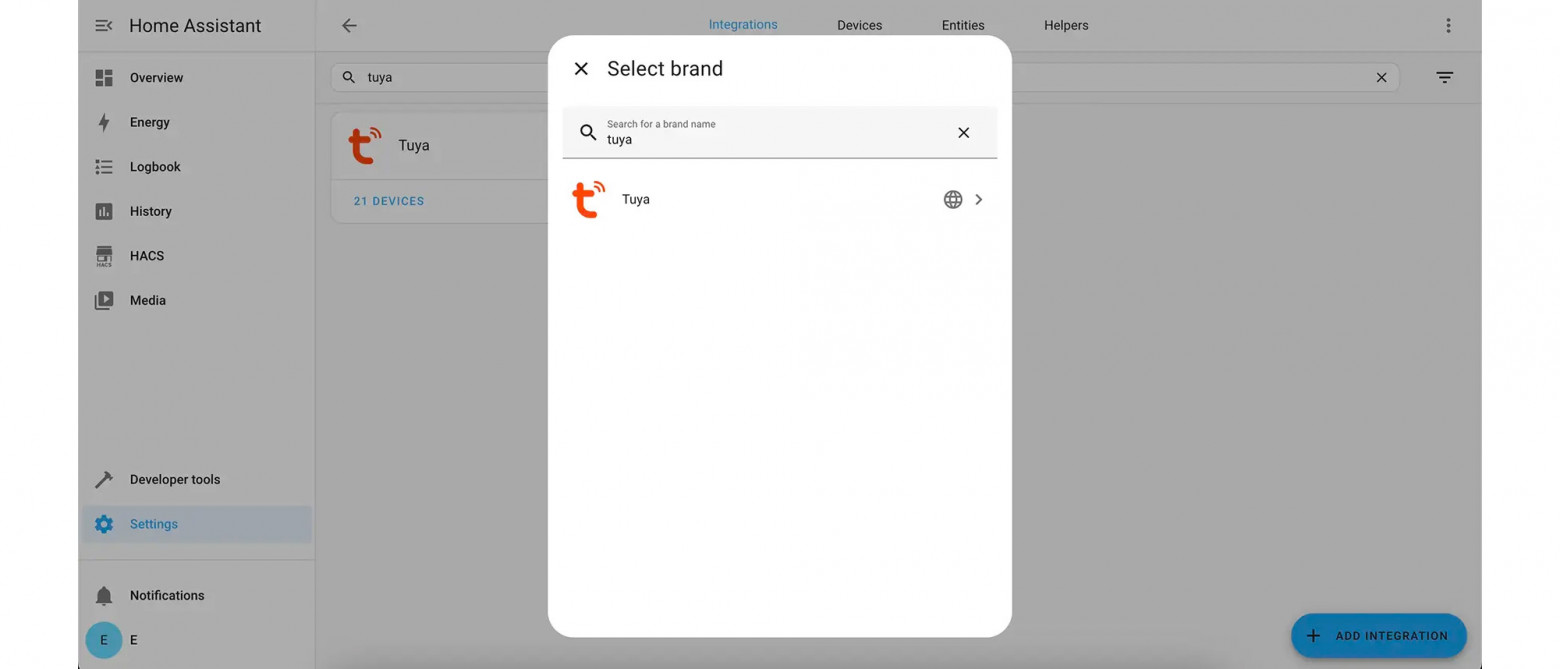The image size is (1560, 669).
Task: Open the 21 devices link for Tuya
Action: pyautogui.click(x=388, y=201)
